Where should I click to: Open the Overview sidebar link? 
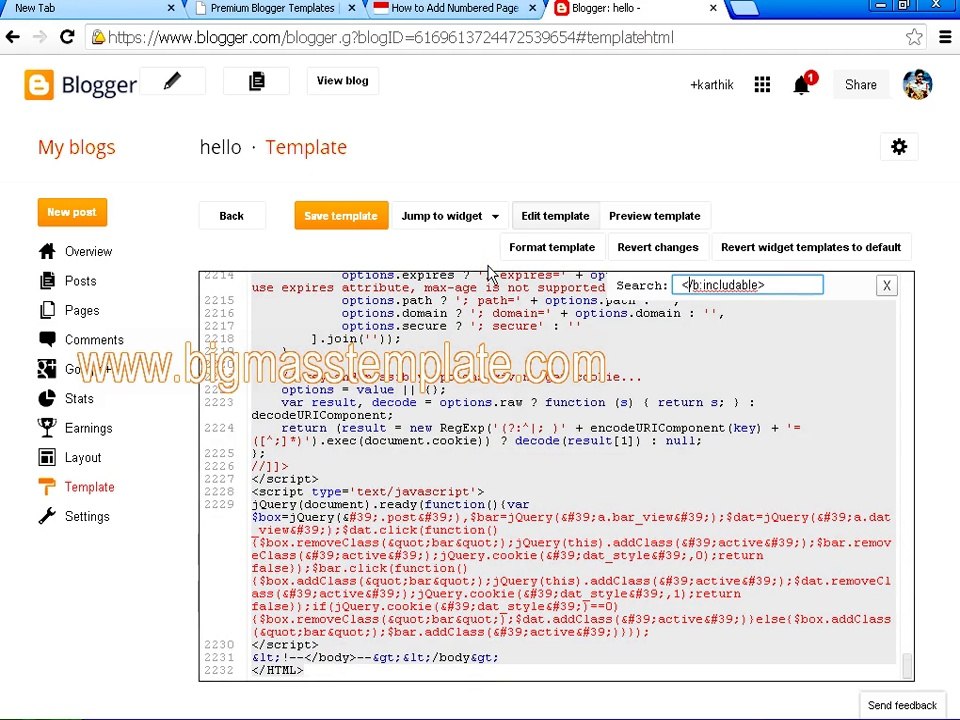[88, 252]
